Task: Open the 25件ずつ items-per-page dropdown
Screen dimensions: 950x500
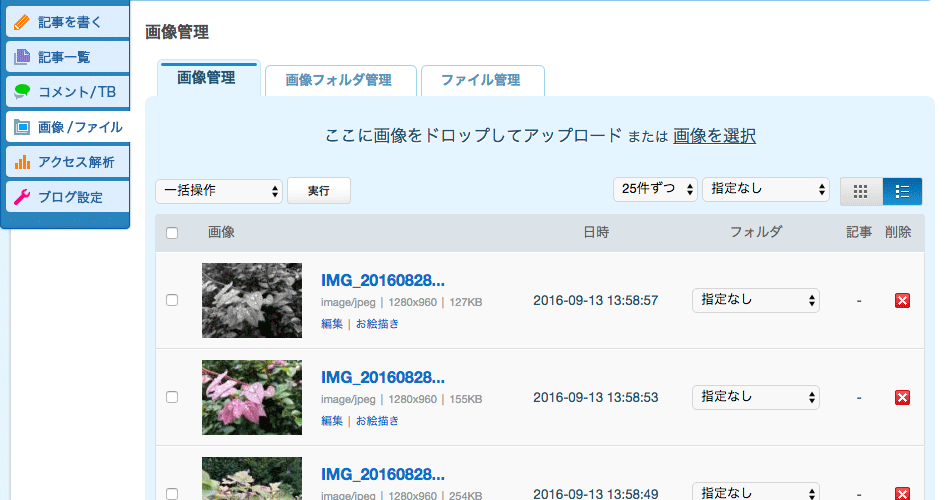Action: [655, 189]
